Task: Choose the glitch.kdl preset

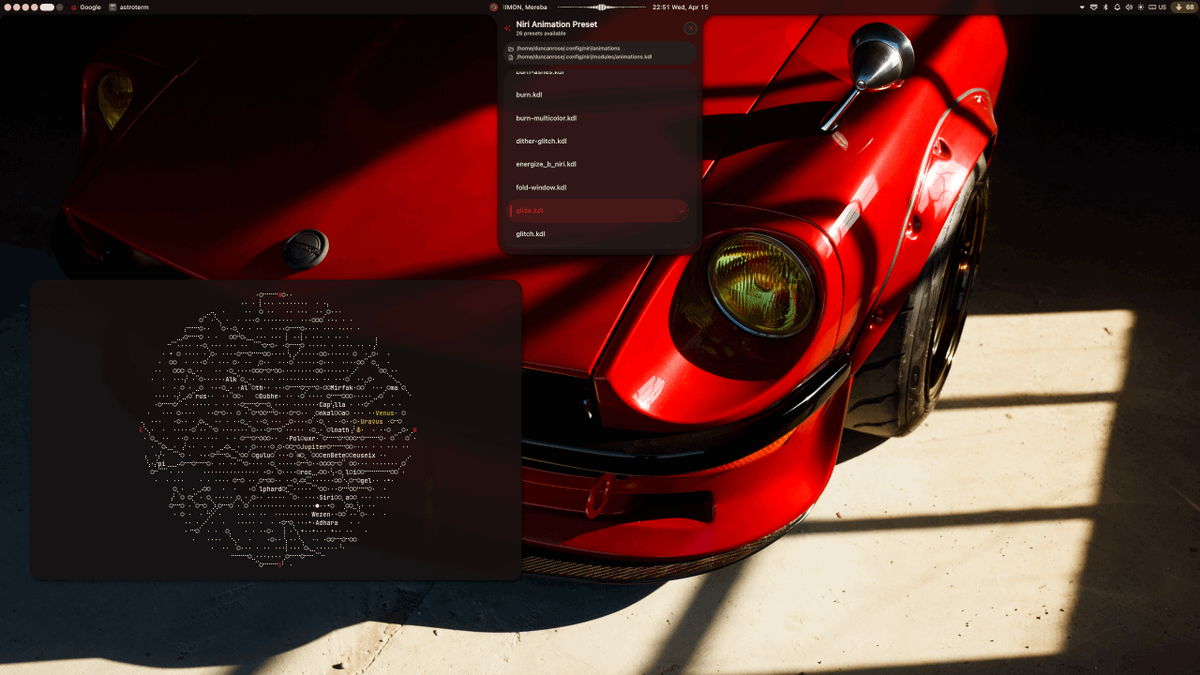Action: pos(598,233)
